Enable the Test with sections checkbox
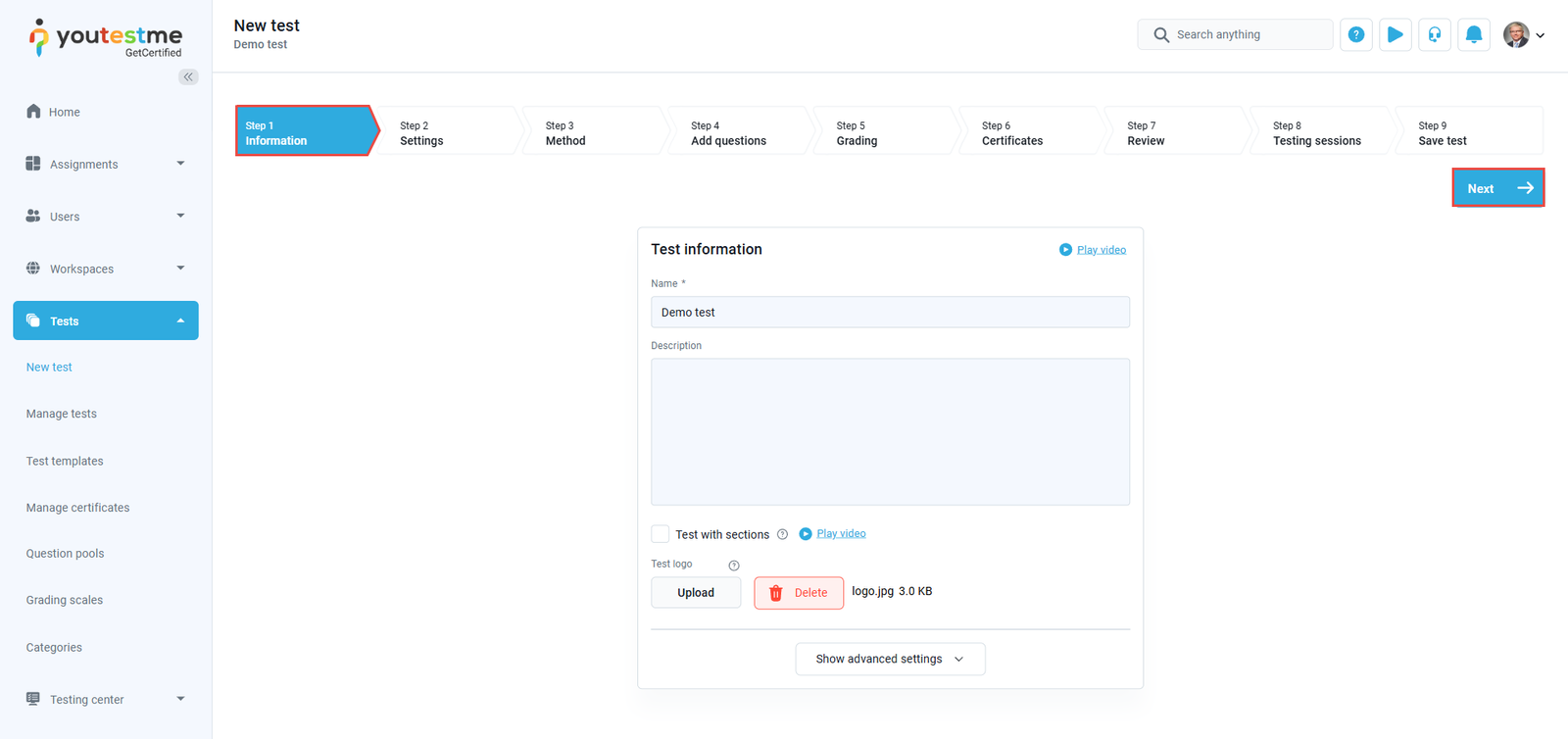Screen dimensions: 1568x739 pyautogui.click(x=661, y=534)
